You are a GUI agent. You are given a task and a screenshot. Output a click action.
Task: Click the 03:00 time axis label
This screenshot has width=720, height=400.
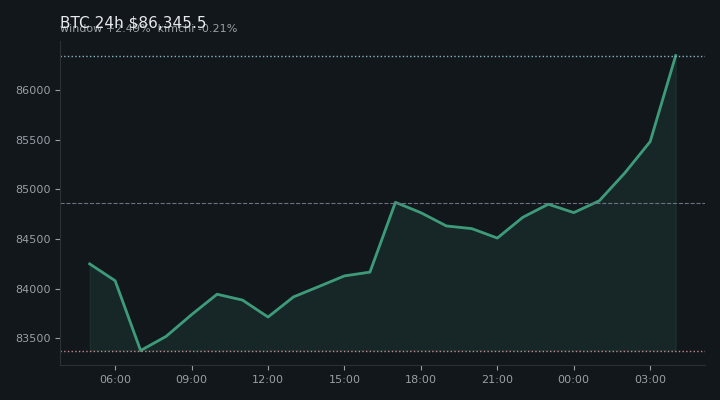[x=650, y=380]
